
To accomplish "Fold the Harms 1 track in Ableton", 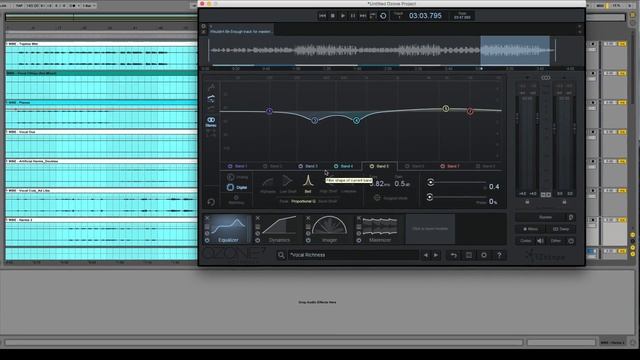I will coord(7,220).
